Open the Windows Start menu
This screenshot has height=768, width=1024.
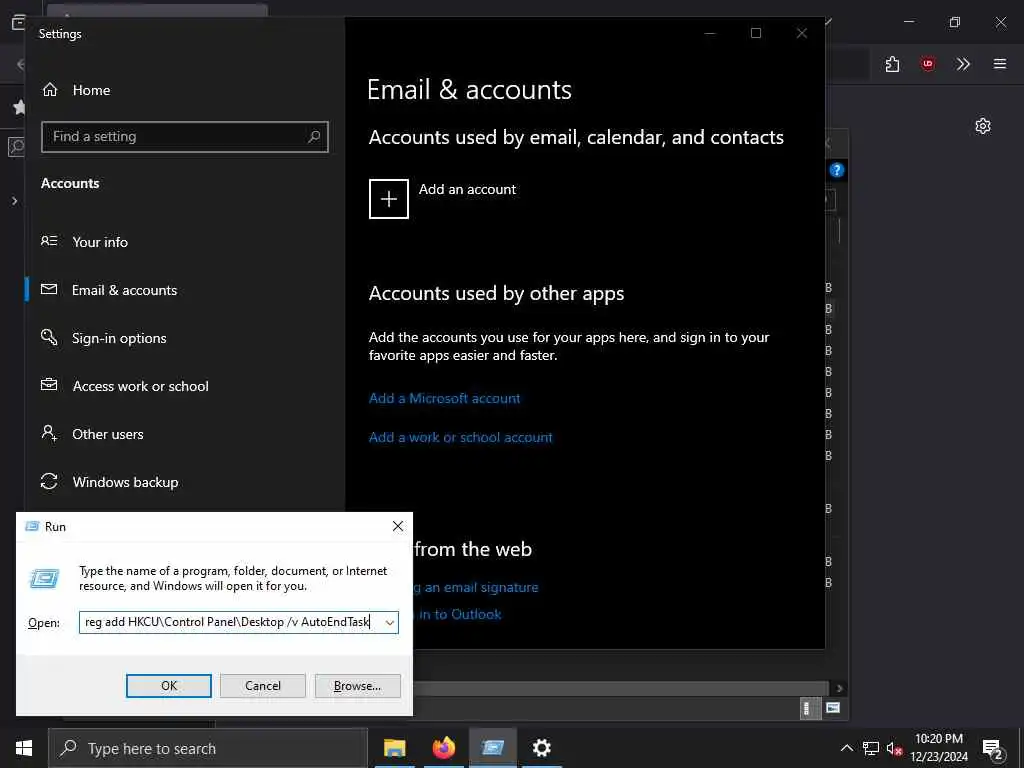click(24, 748)
